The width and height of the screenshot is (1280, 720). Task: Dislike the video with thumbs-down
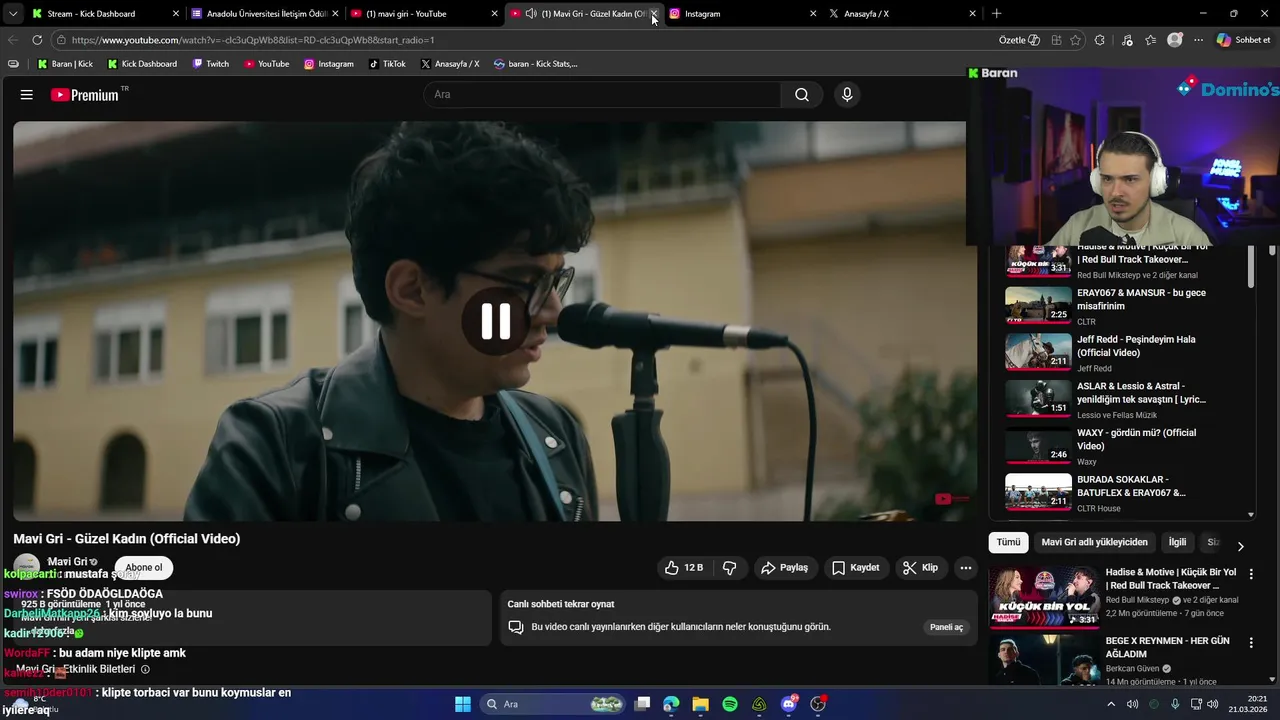pyautogui.click(x=730, y=568)
